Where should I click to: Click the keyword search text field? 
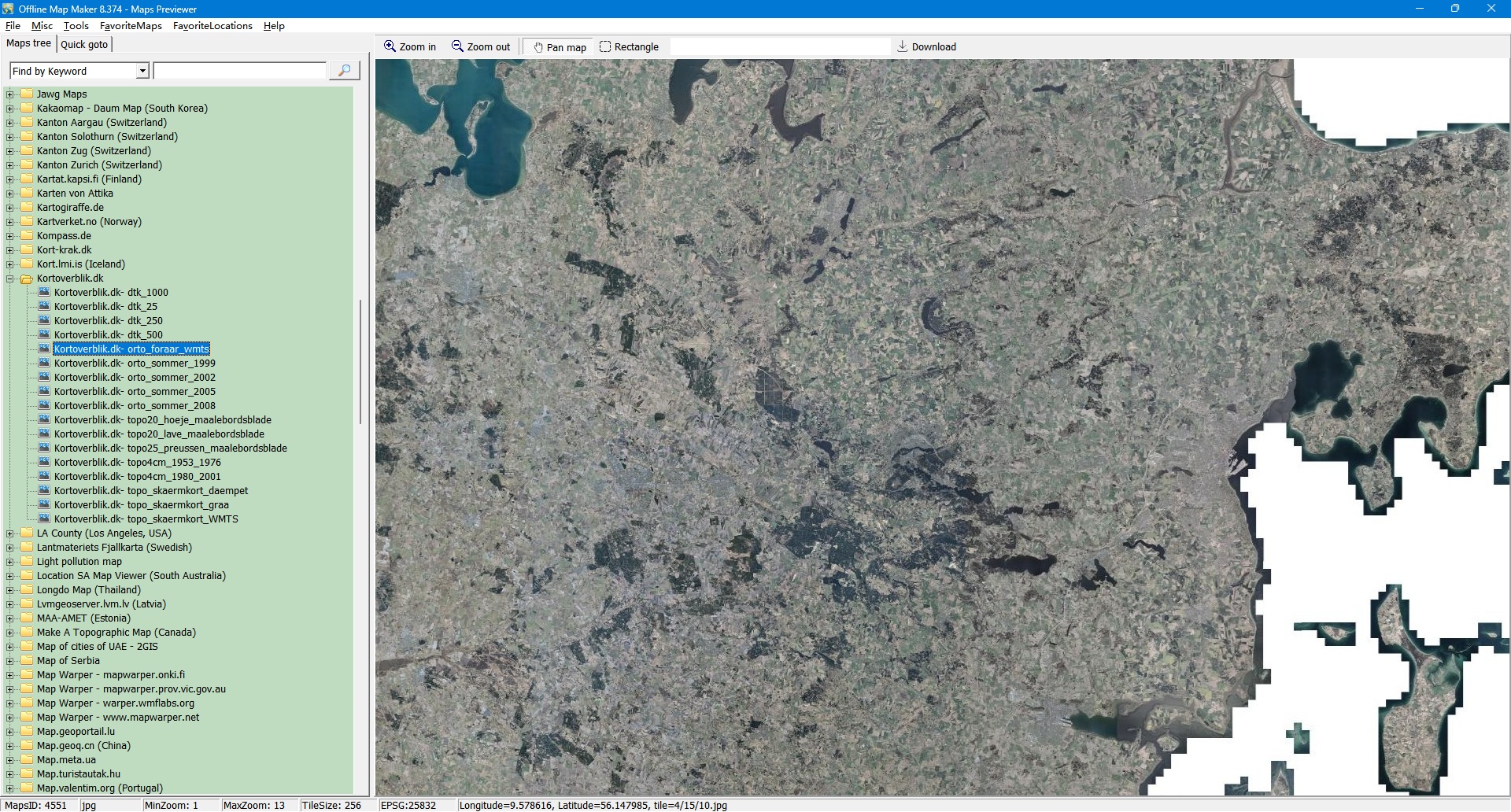[240, 71]
